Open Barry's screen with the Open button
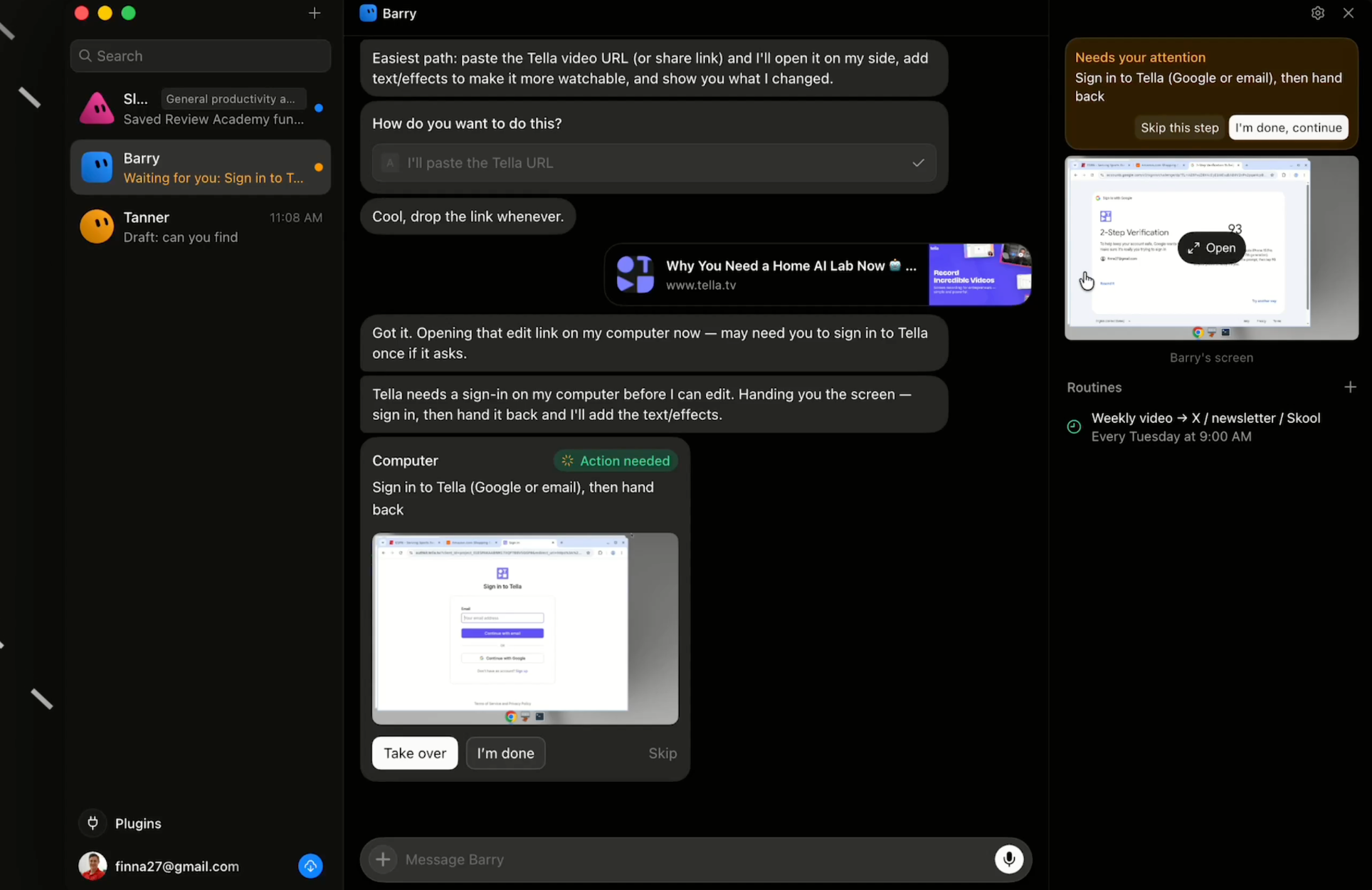Screen dimensions: 1372x890 (x=1211, y=248)
